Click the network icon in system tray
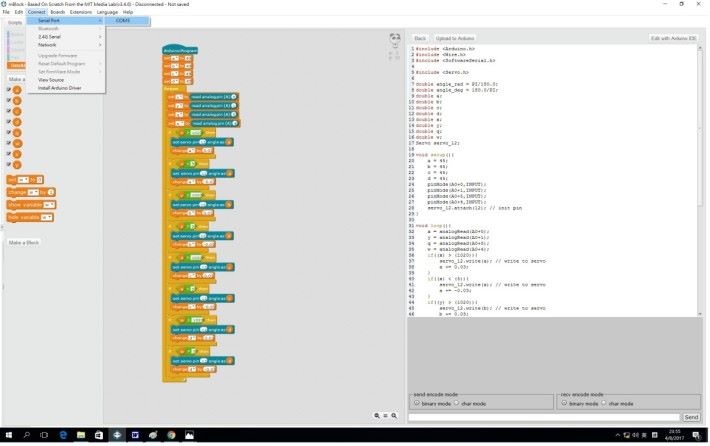This screenshot has width=710, height=446. pos(627,435)
